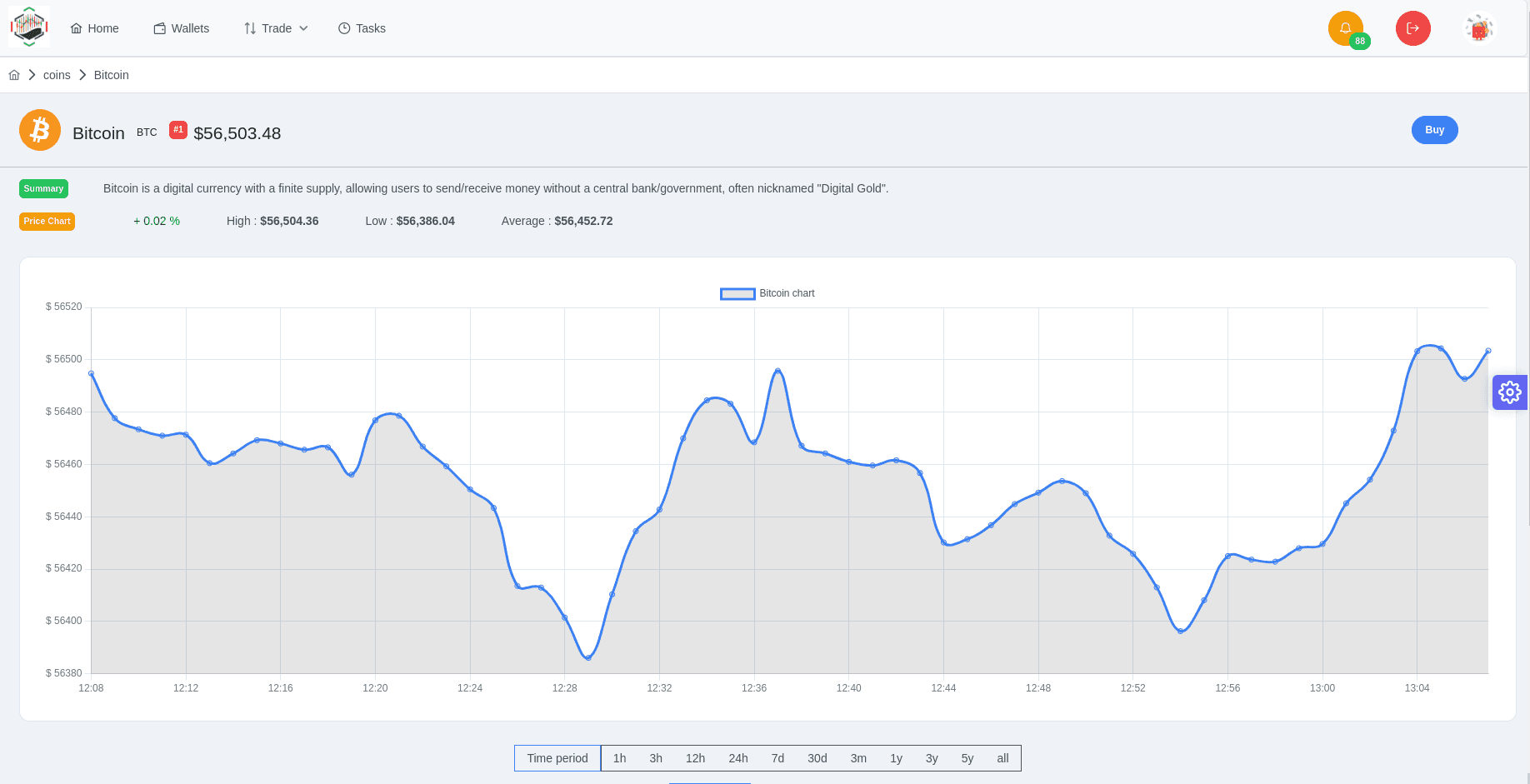Click the app logo in the top-left corner
This screenshot has width=1530, height=784.
click(x=29, y=27)
